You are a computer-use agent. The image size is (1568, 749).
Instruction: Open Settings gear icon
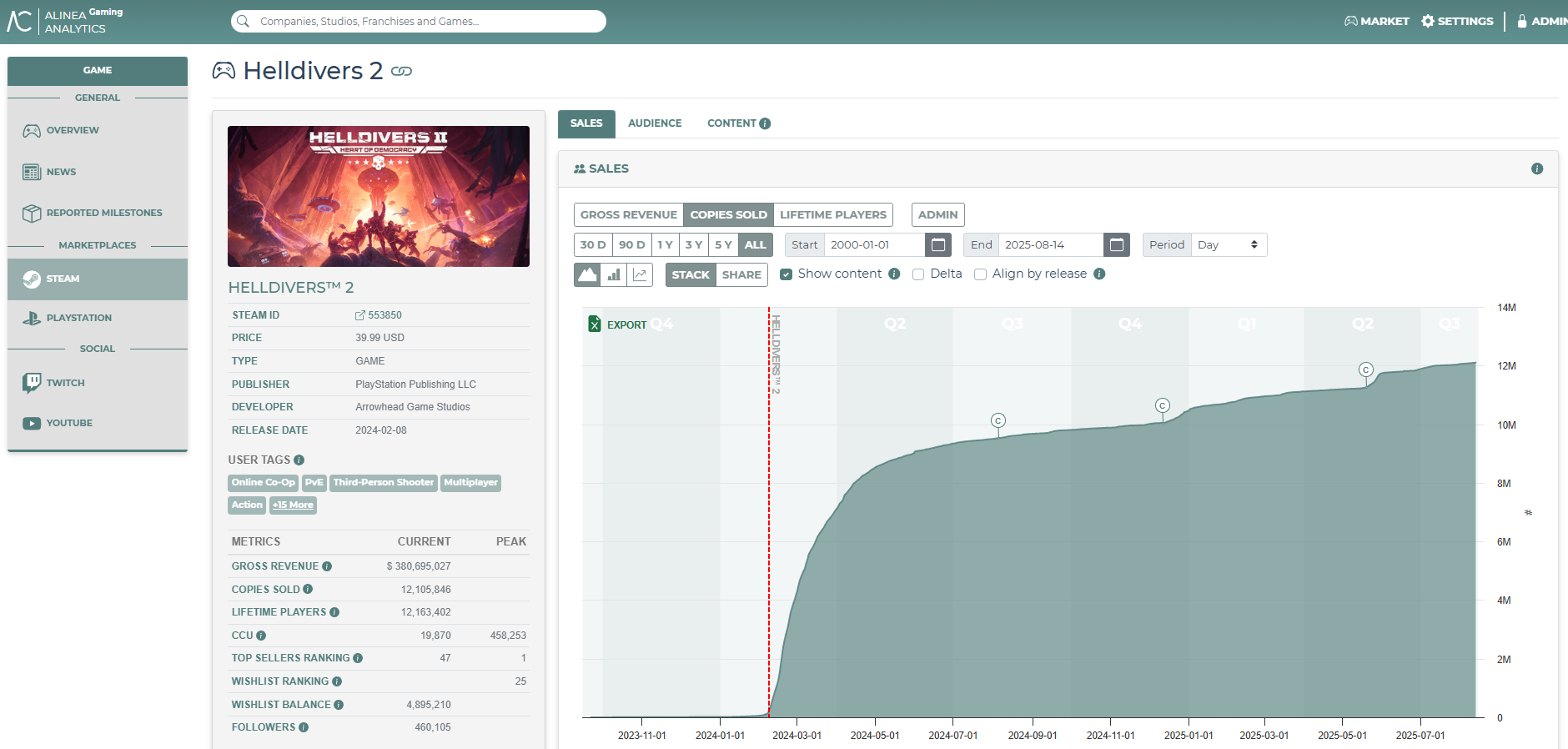point(1428,21)
